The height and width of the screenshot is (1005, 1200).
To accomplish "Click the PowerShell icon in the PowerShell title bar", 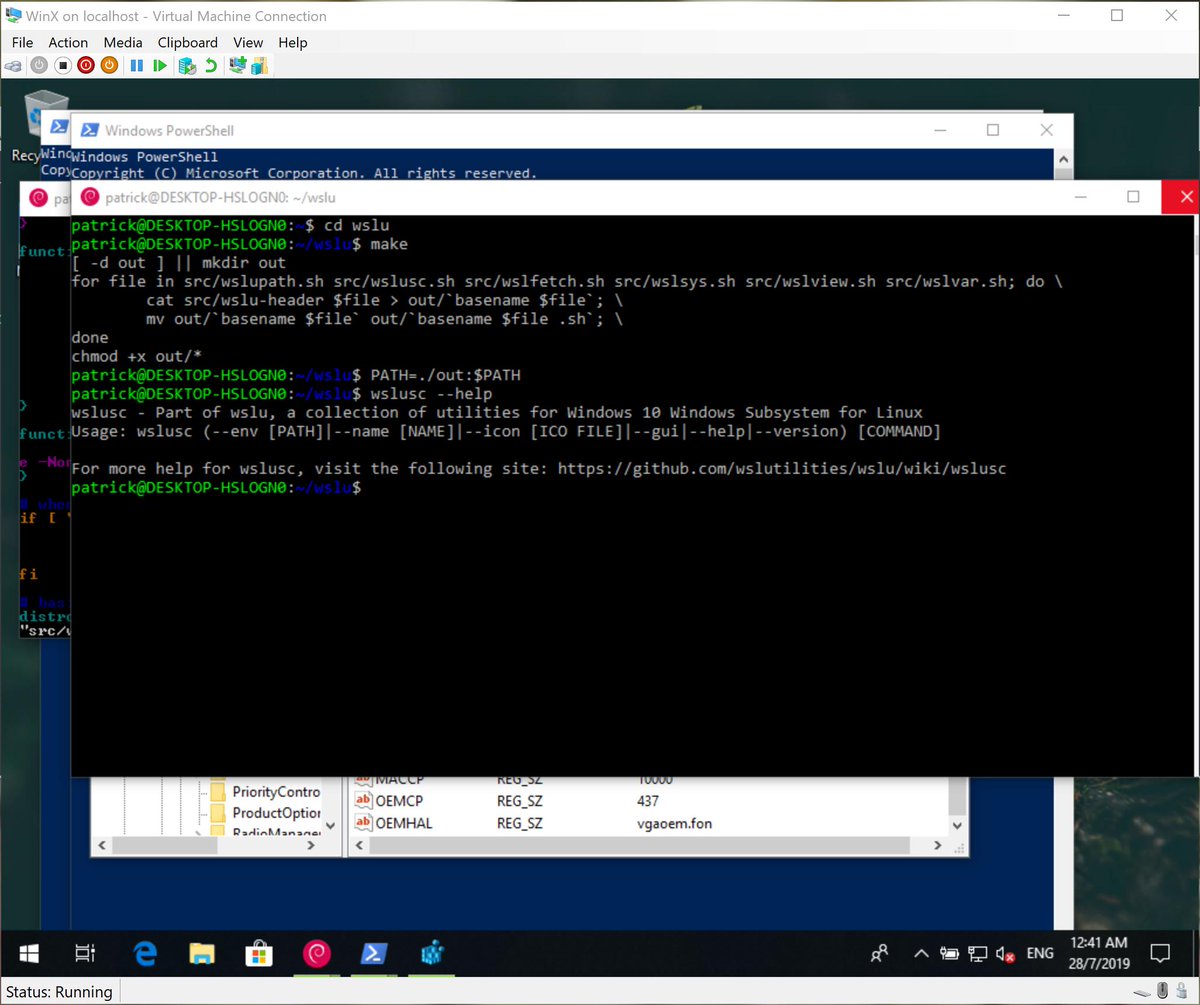I will coord(90,130).
